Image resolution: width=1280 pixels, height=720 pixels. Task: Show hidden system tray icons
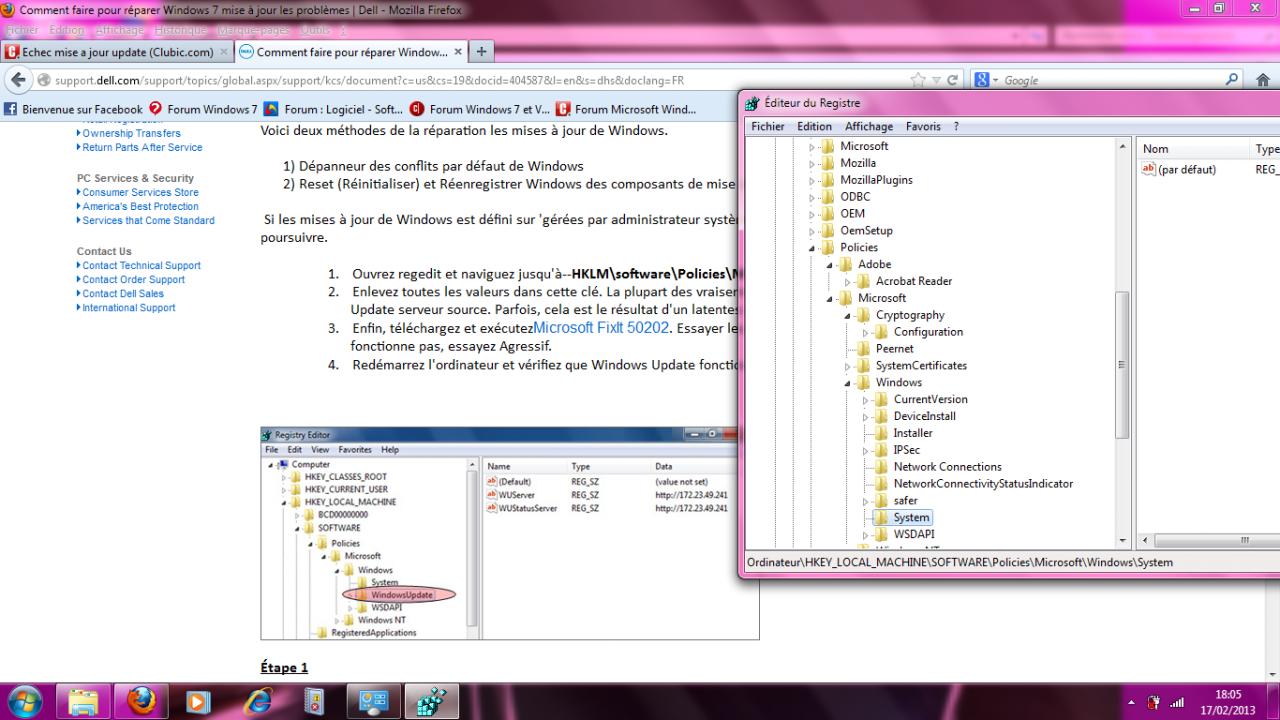1133,701
